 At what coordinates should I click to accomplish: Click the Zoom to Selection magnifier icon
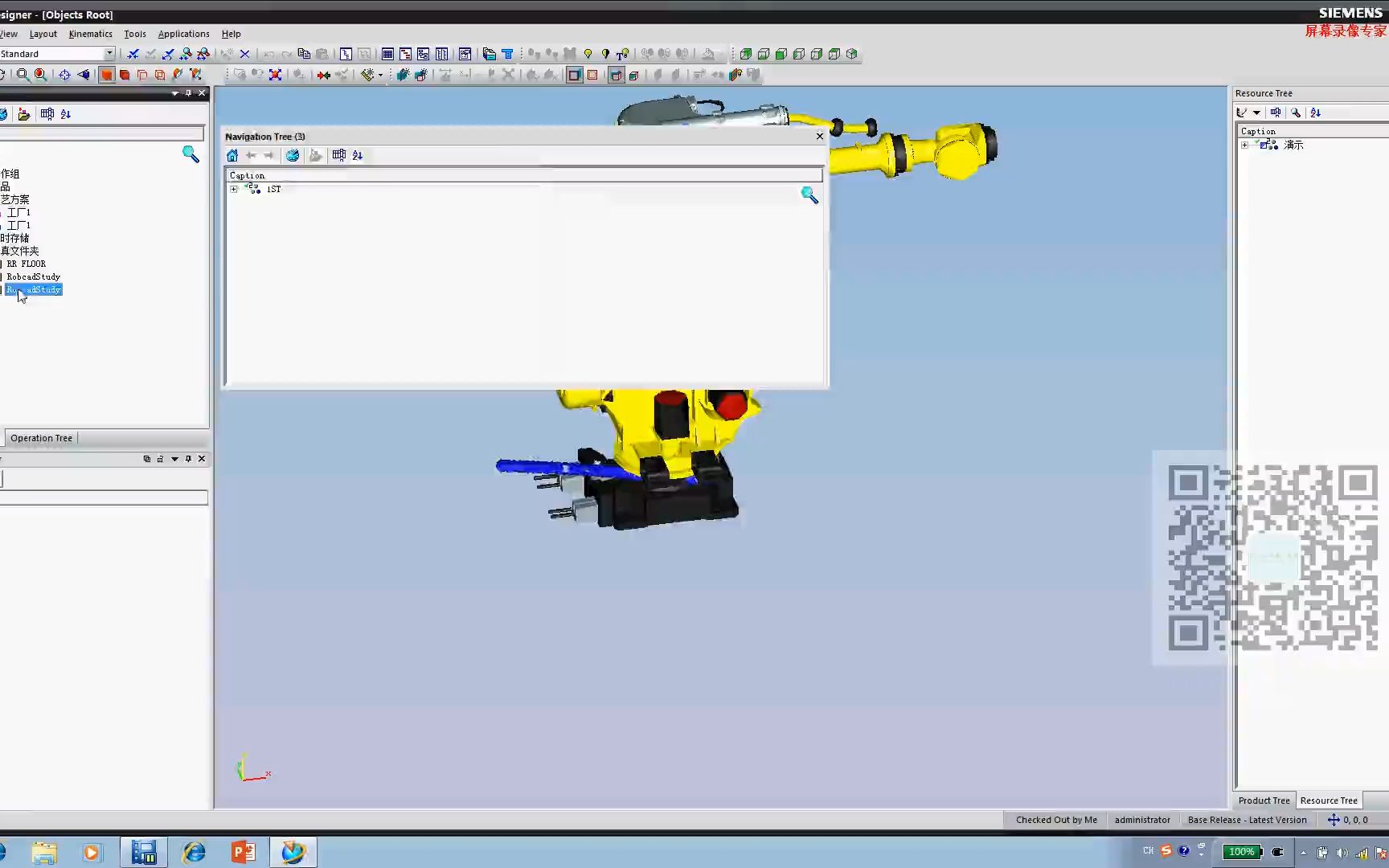[x=23, y=75]
